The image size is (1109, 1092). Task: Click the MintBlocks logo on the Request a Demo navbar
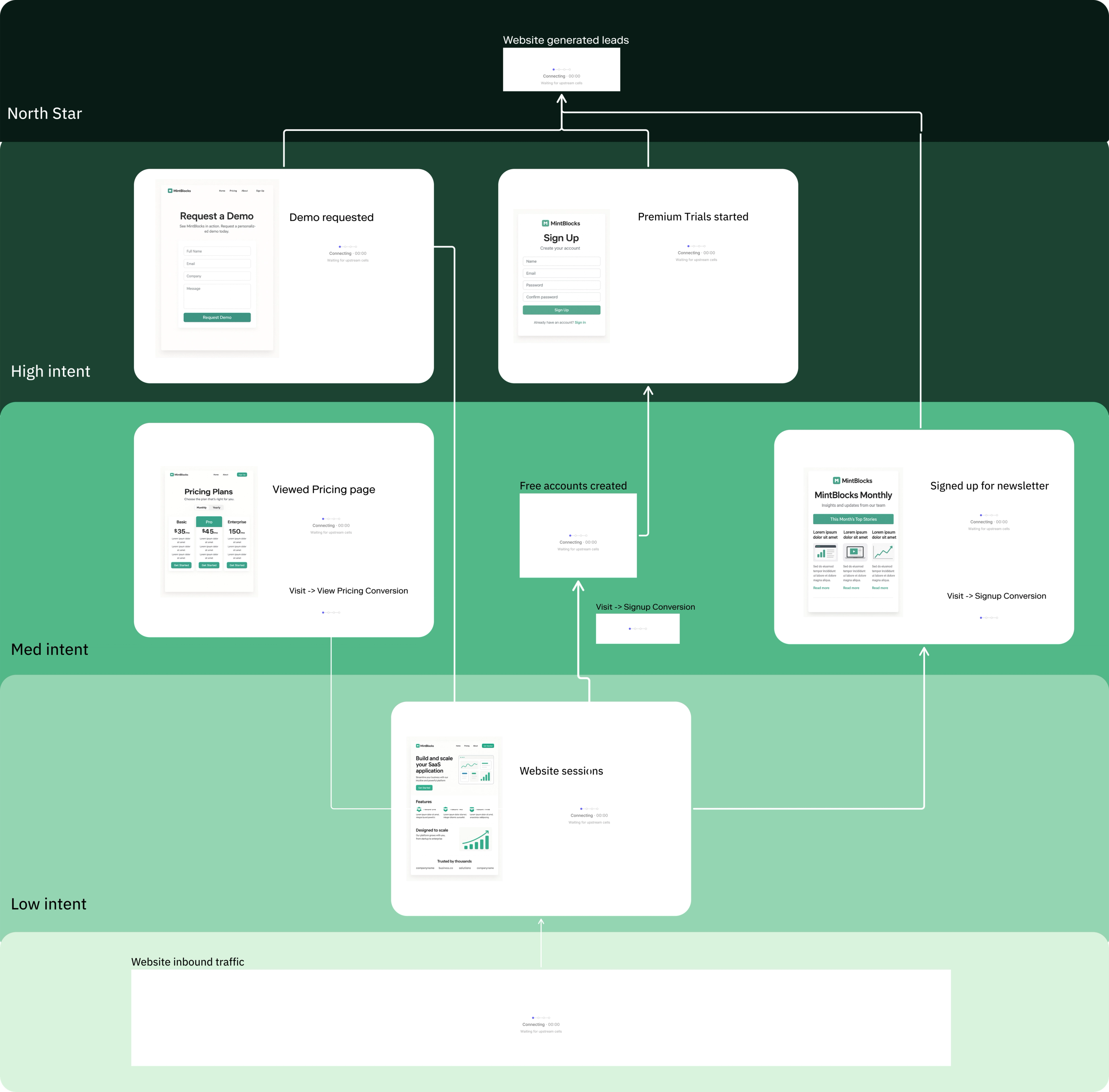[x=170, y=191]
